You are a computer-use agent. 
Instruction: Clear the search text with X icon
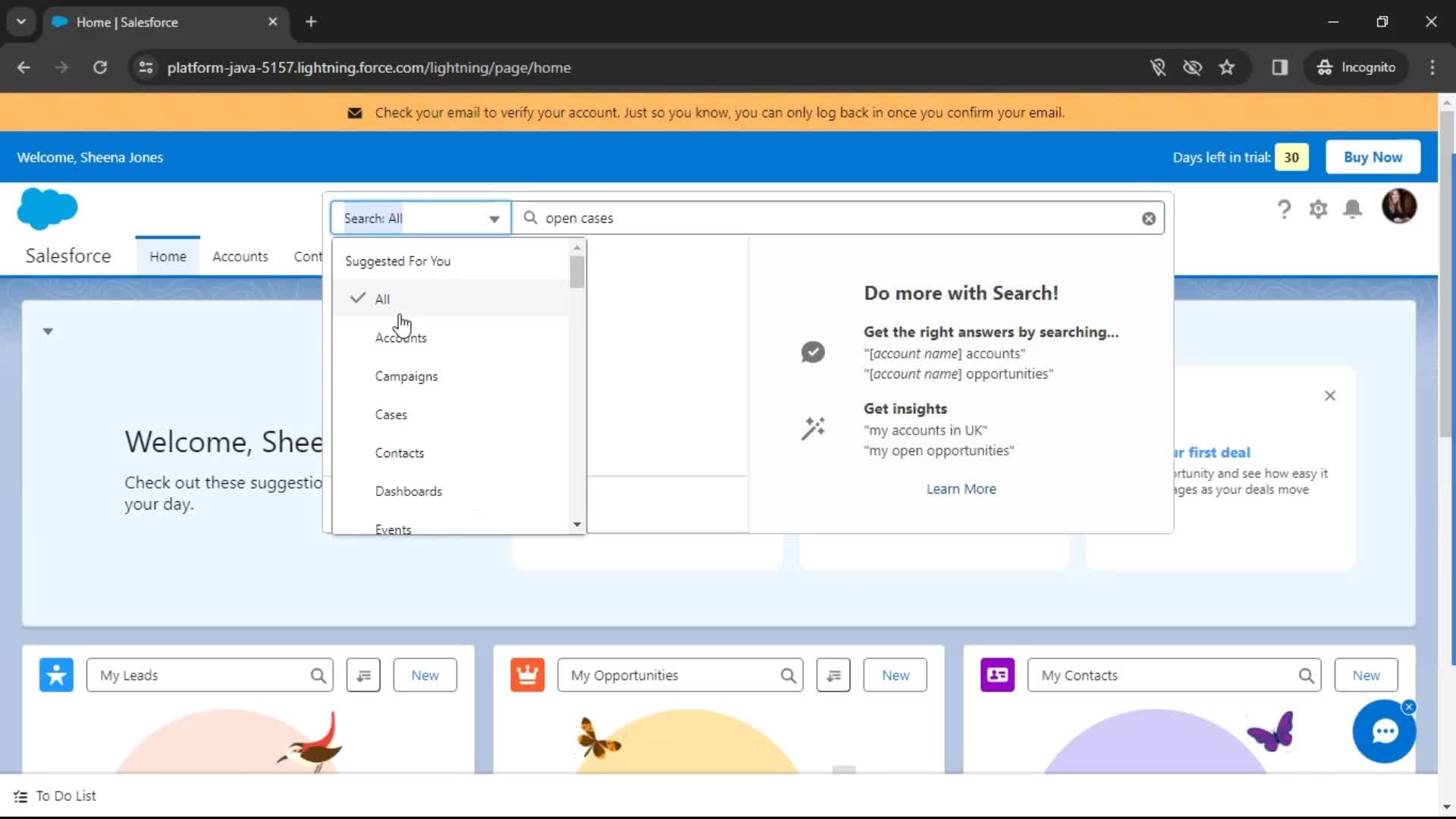pyautogui.click(x=1149, y=218)
